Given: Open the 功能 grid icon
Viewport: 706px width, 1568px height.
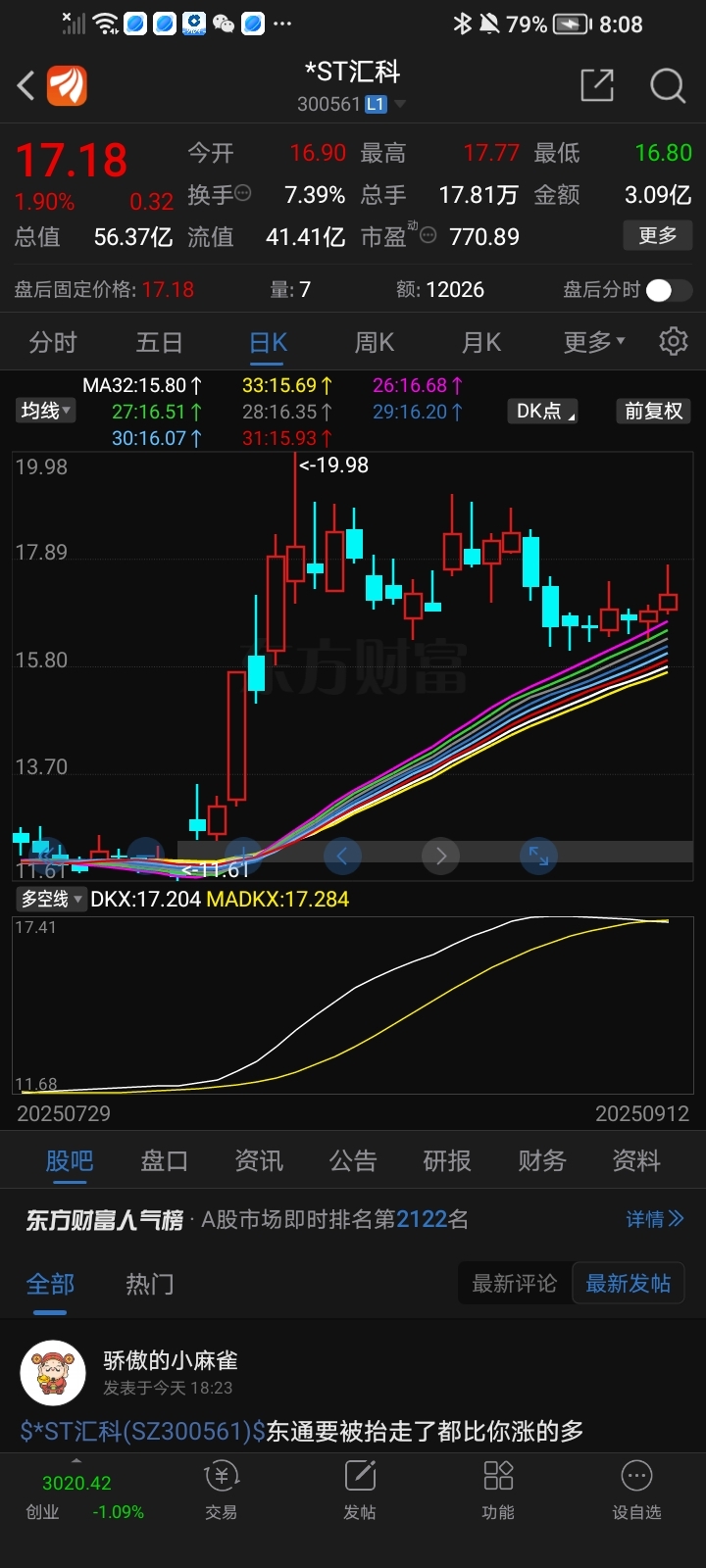Looking at the screenshot, I should tap(498, 1476).
